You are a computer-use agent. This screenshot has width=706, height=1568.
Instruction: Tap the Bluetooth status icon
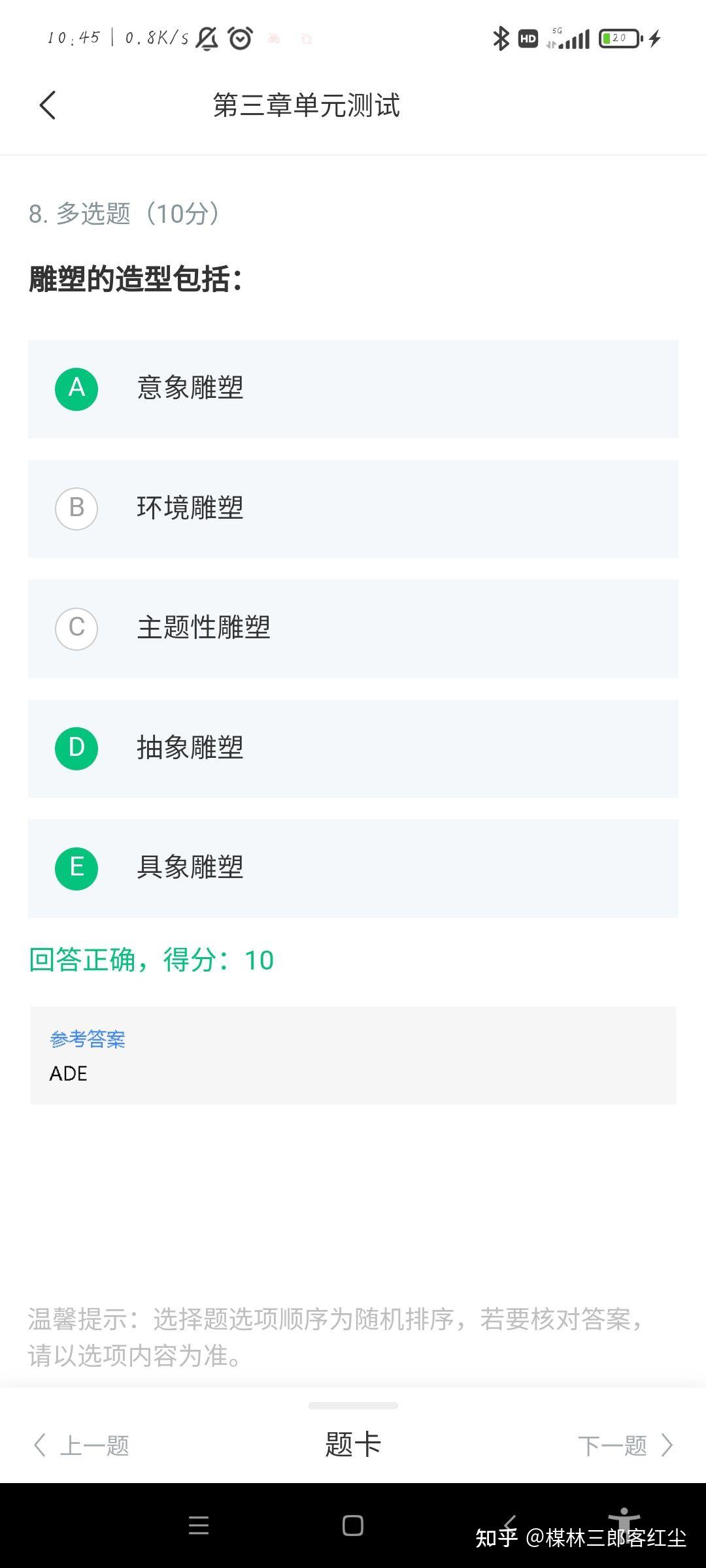(x=501, y=39)
